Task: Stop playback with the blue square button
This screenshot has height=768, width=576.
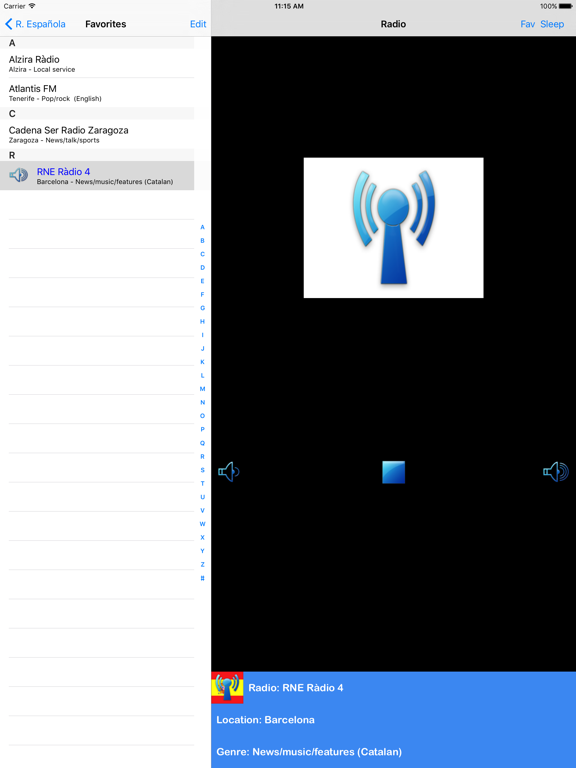Action: (x=393, y=472)
